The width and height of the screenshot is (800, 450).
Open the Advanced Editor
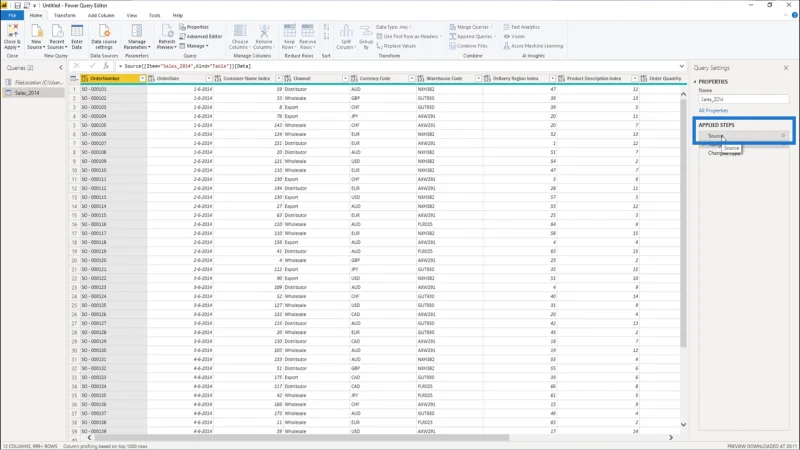pyautogui.click(x=201, y=36)
